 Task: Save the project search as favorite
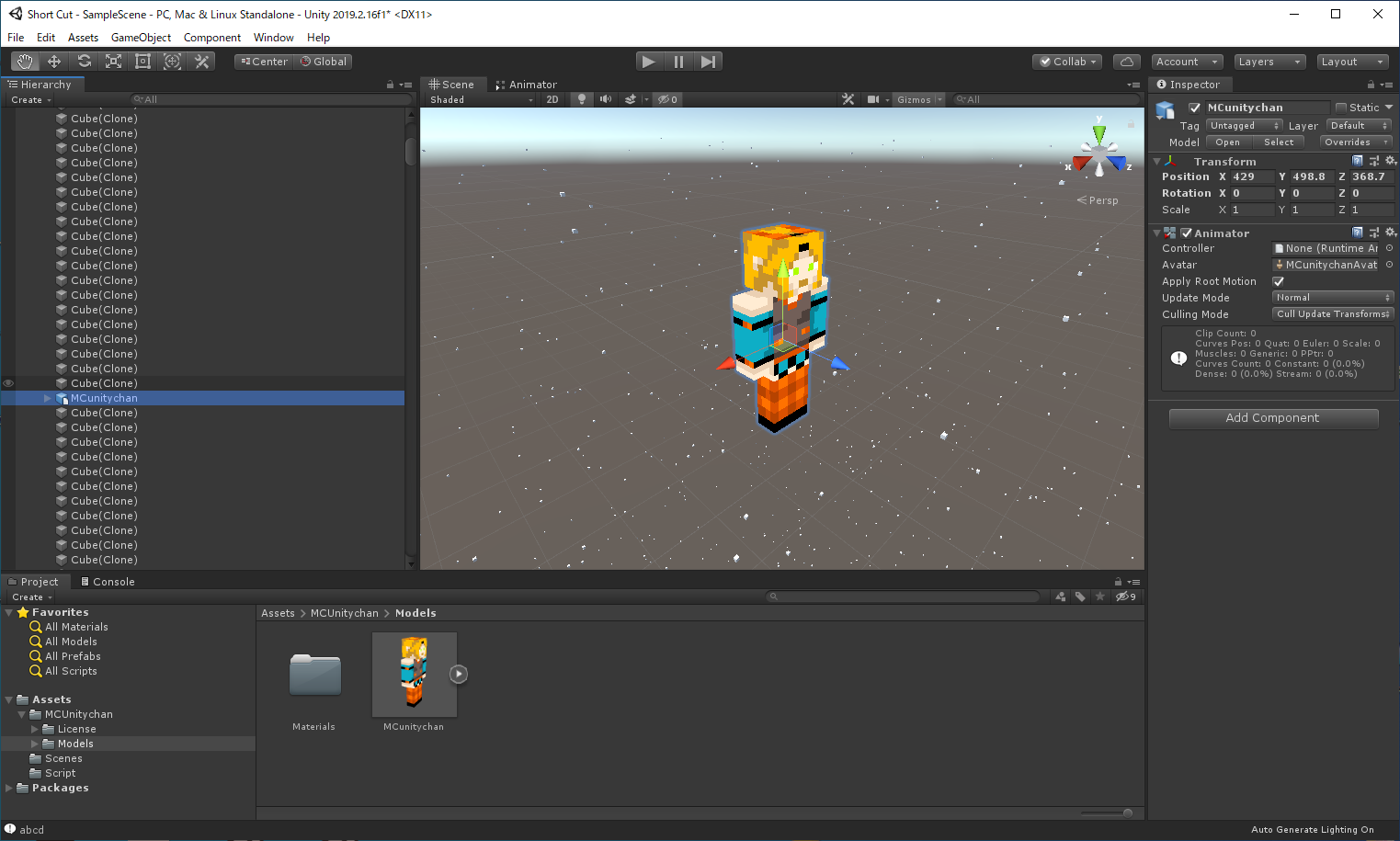[1099, 597]
